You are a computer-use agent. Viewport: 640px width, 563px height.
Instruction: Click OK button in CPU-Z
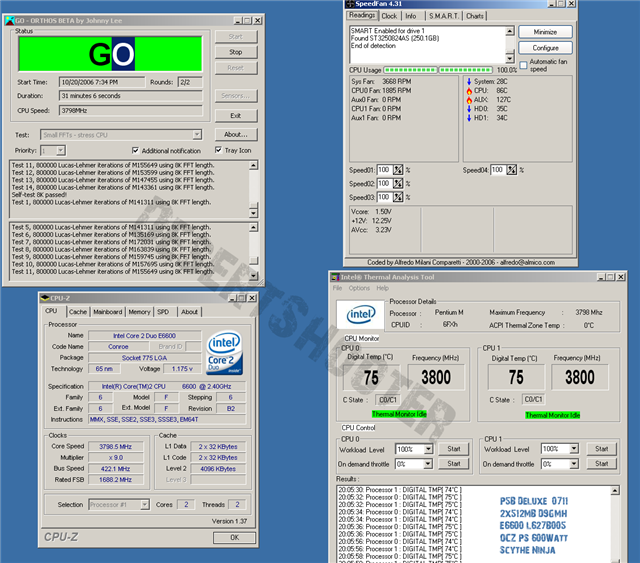click(x=235, y=537)
